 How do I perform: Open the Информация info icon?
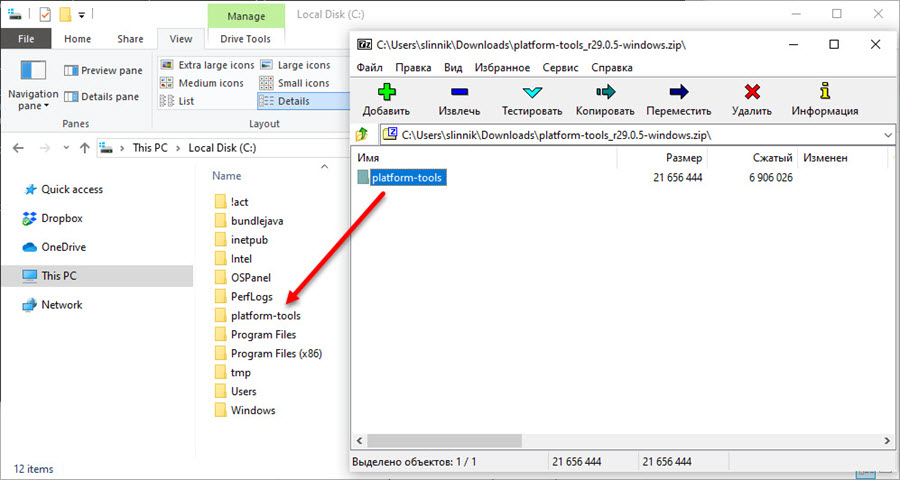pyautogui.click(x=825, y=91)
